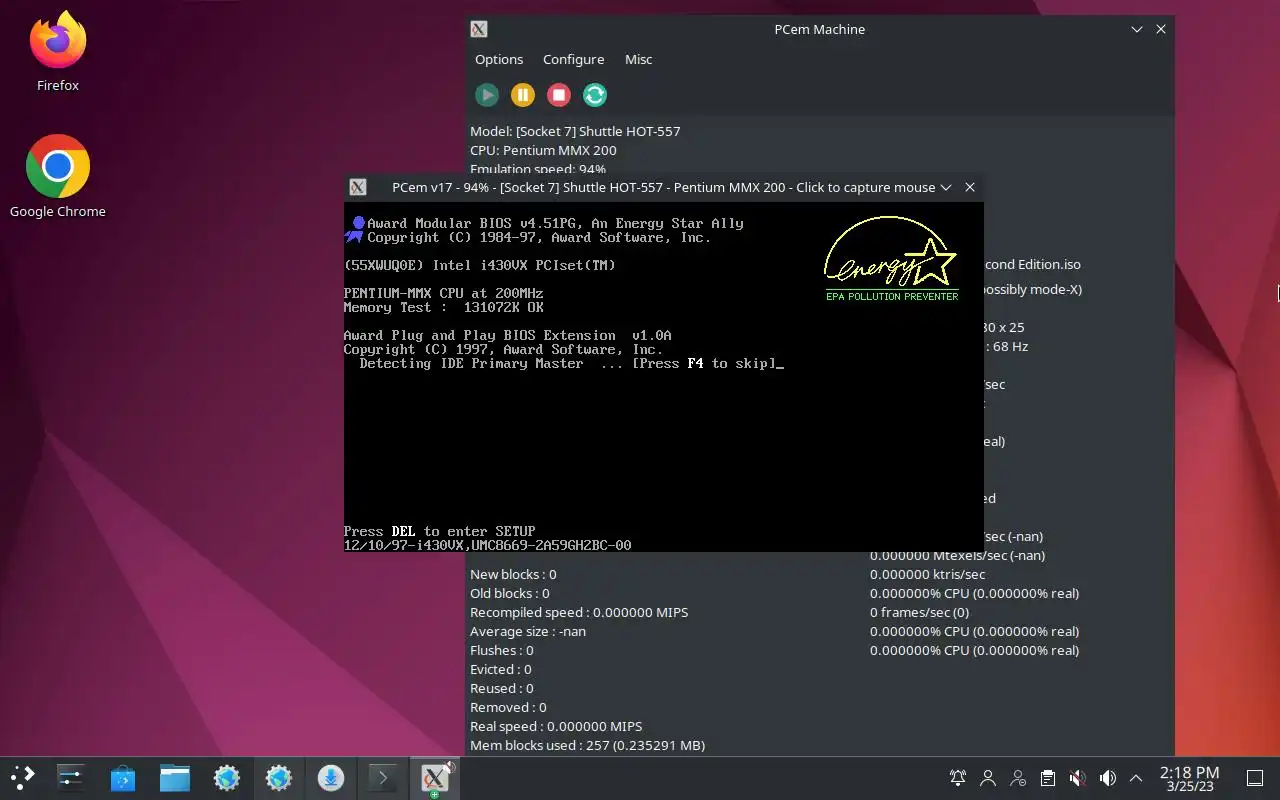This screenshot has width=1280, height=800.
Task: Open the notifications bell in system tray
Action: [x=958, y=778]
